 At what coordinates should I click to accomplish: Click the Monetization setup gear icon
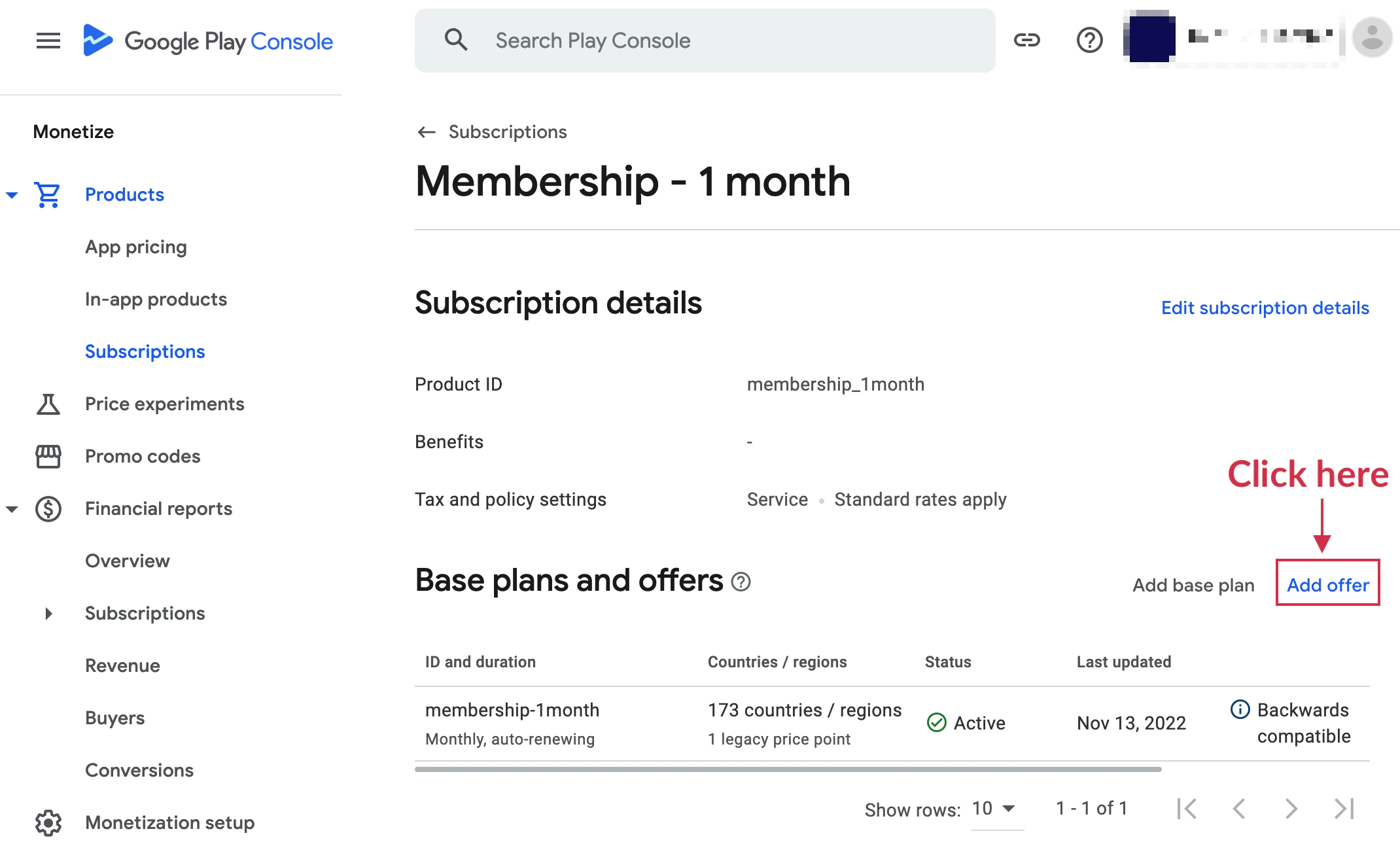48,822
